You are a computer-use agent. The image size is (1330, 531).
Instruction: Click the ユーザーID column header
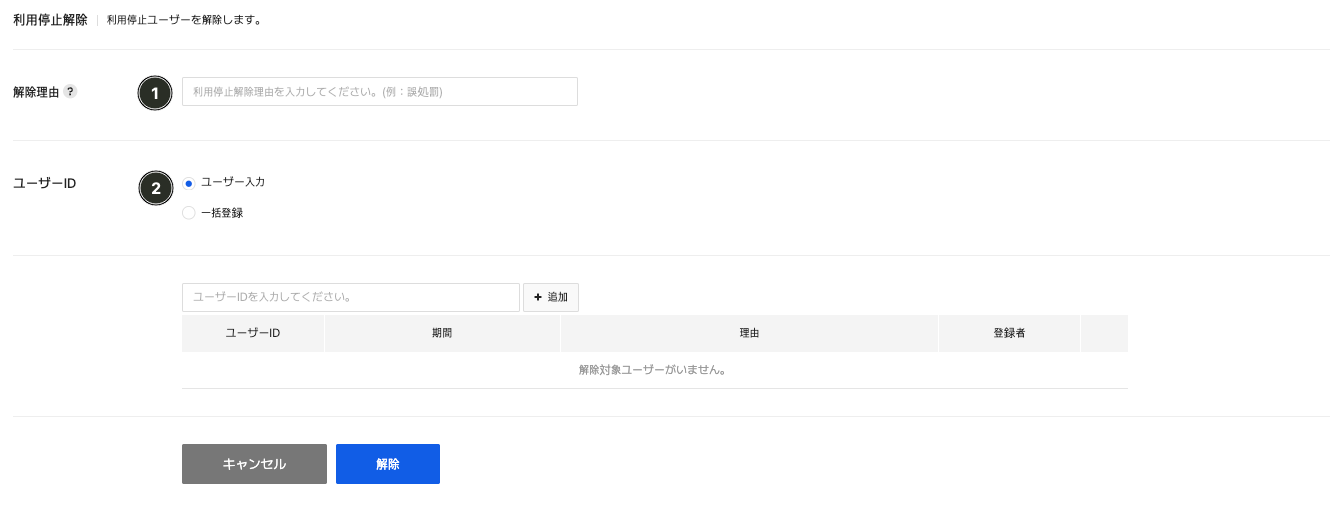[x=253, y=333]
